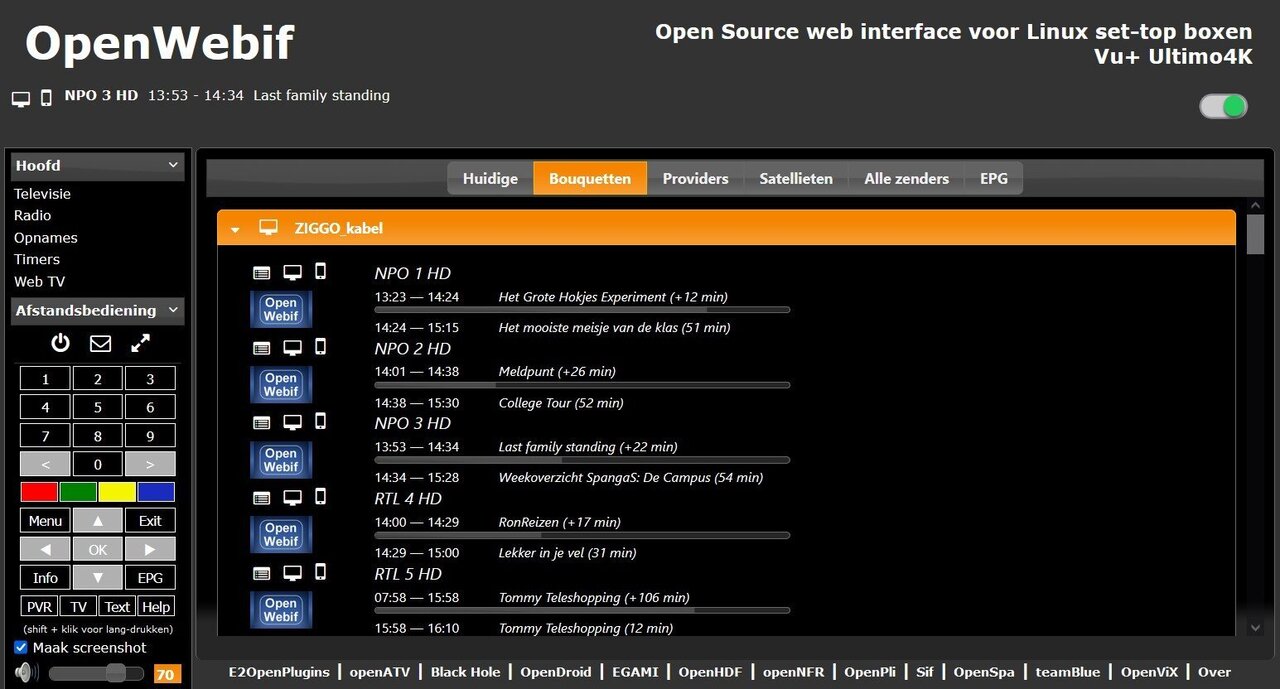This screenshot has height=689, width=1280.
Task: Click the RTL 4 HD channel logo
Action: point(281,535)
